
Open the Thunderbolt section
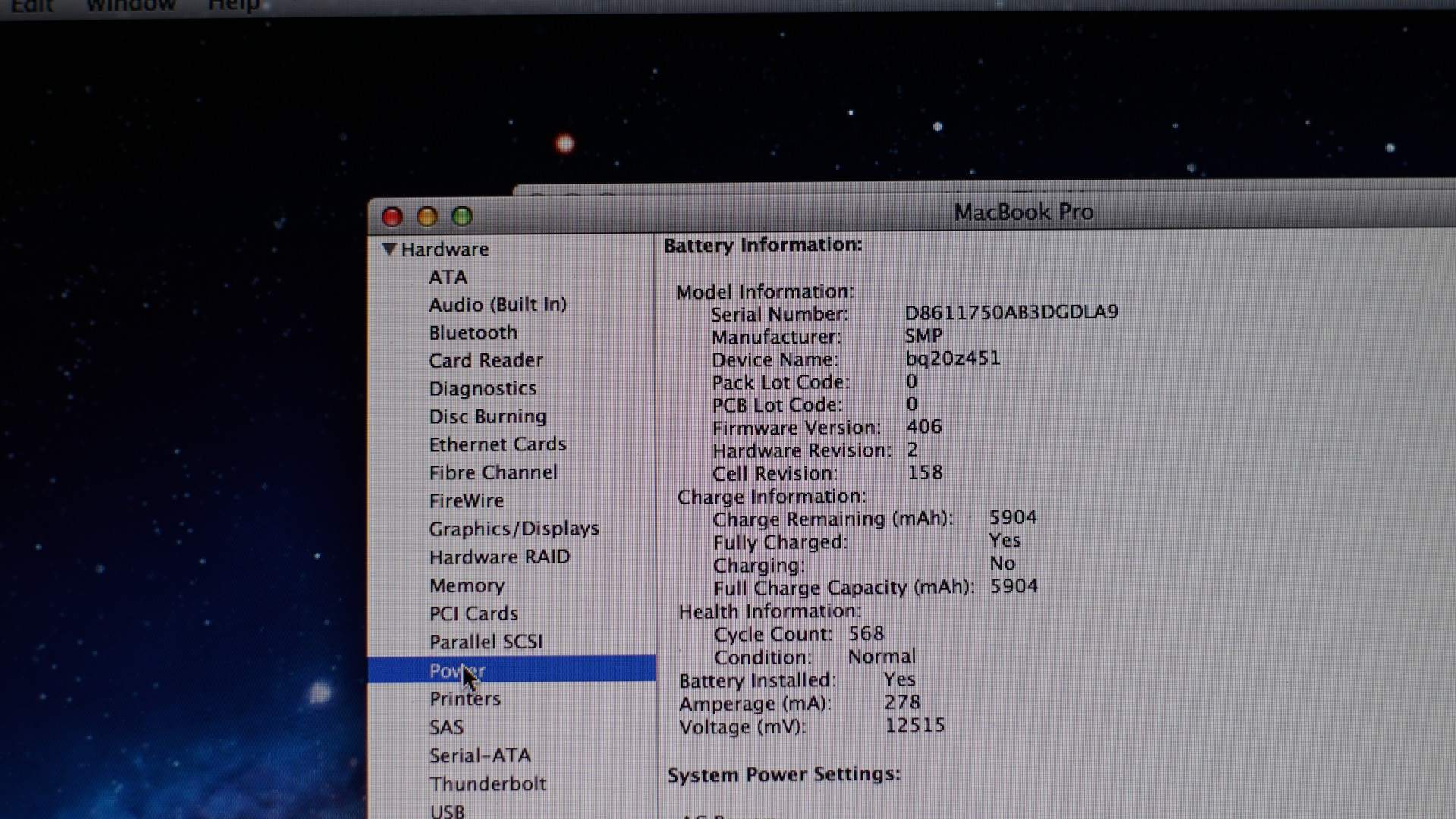coord(487,783)
